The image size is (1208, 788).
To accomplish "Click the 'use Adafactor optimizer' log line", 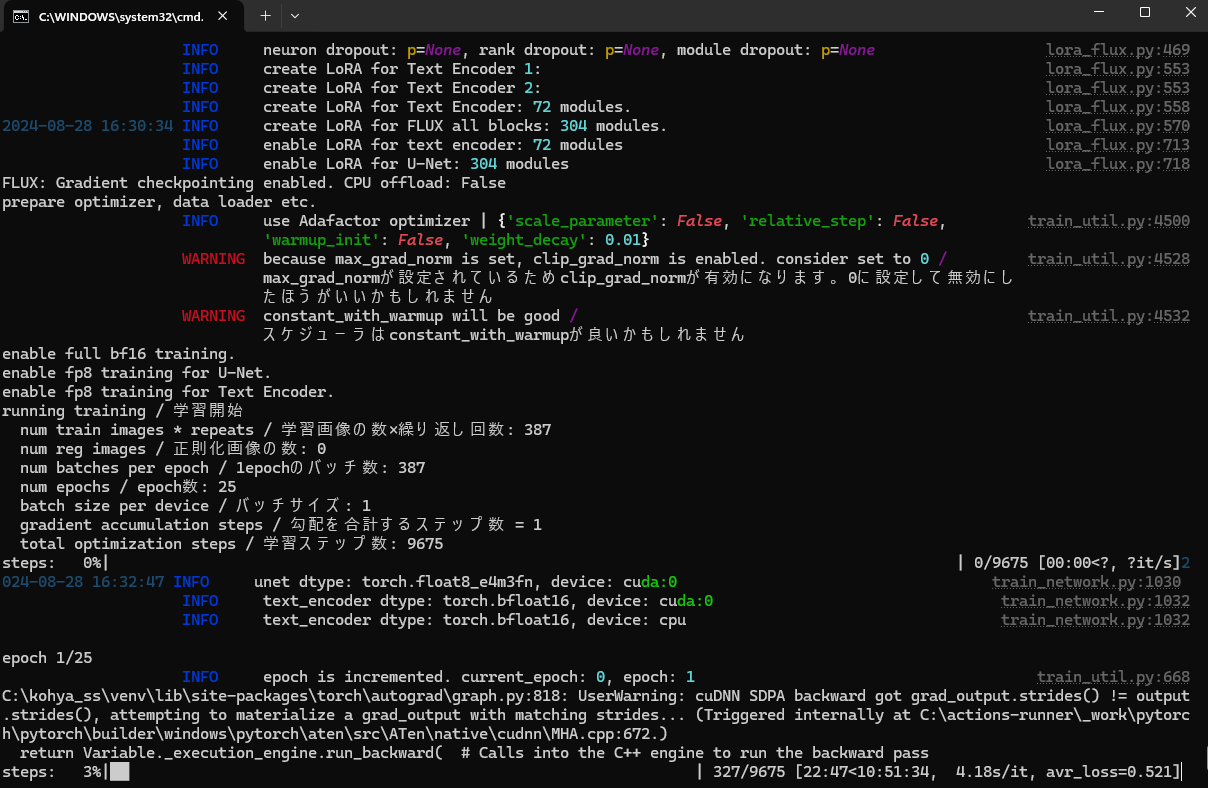I will [x=605, y=230].
